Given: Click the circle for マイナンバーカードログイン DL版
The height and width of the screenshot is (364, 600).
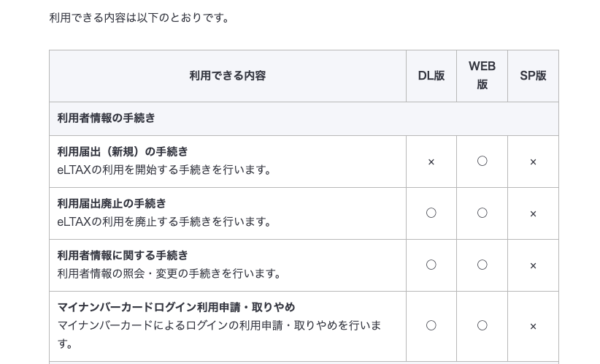Looking at the screenshot, I should pos(431,325).
